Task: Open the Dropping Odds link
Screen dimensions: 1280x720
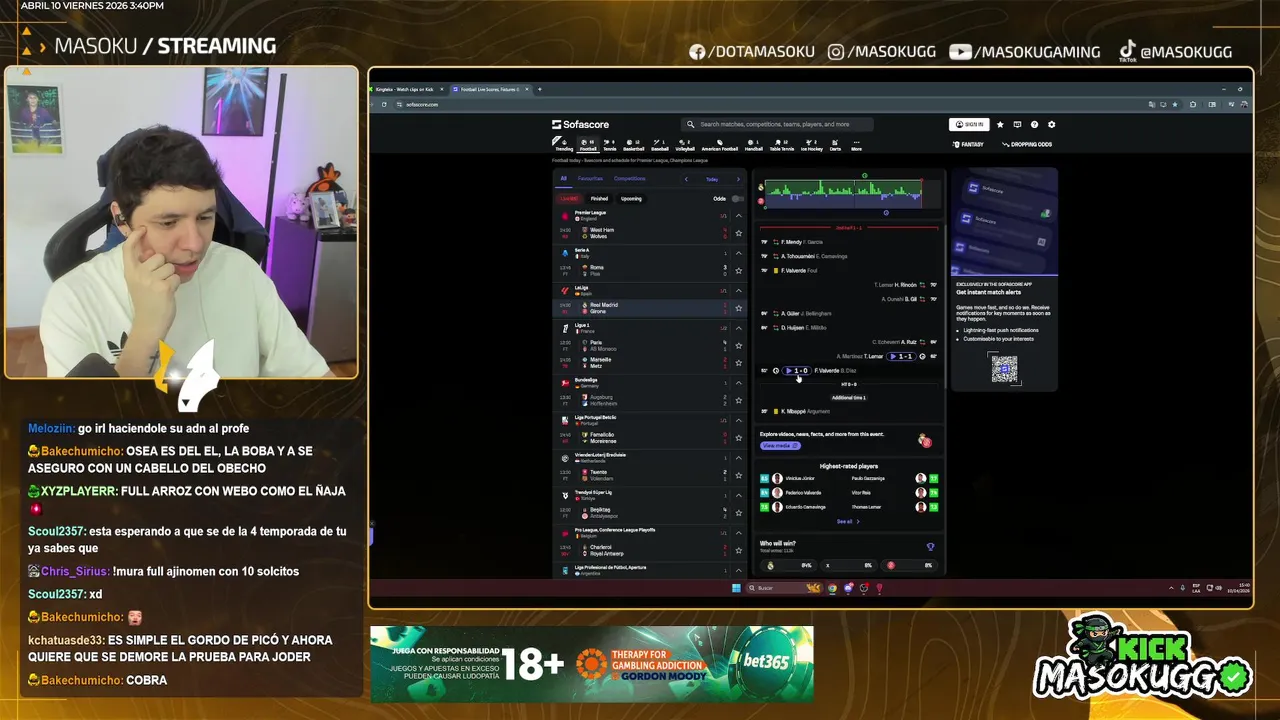Action: [1028, 145]
